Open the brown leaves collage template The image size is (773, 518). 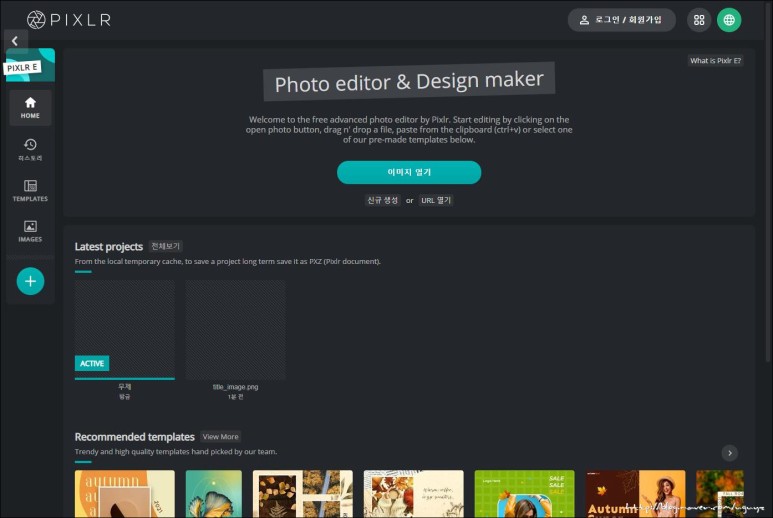[303, 493]
